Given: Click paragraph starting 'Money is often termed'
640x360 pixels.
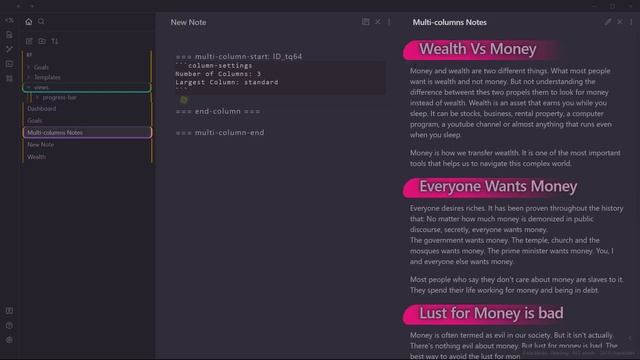Looking at the screenshot, I should [513, 345].
